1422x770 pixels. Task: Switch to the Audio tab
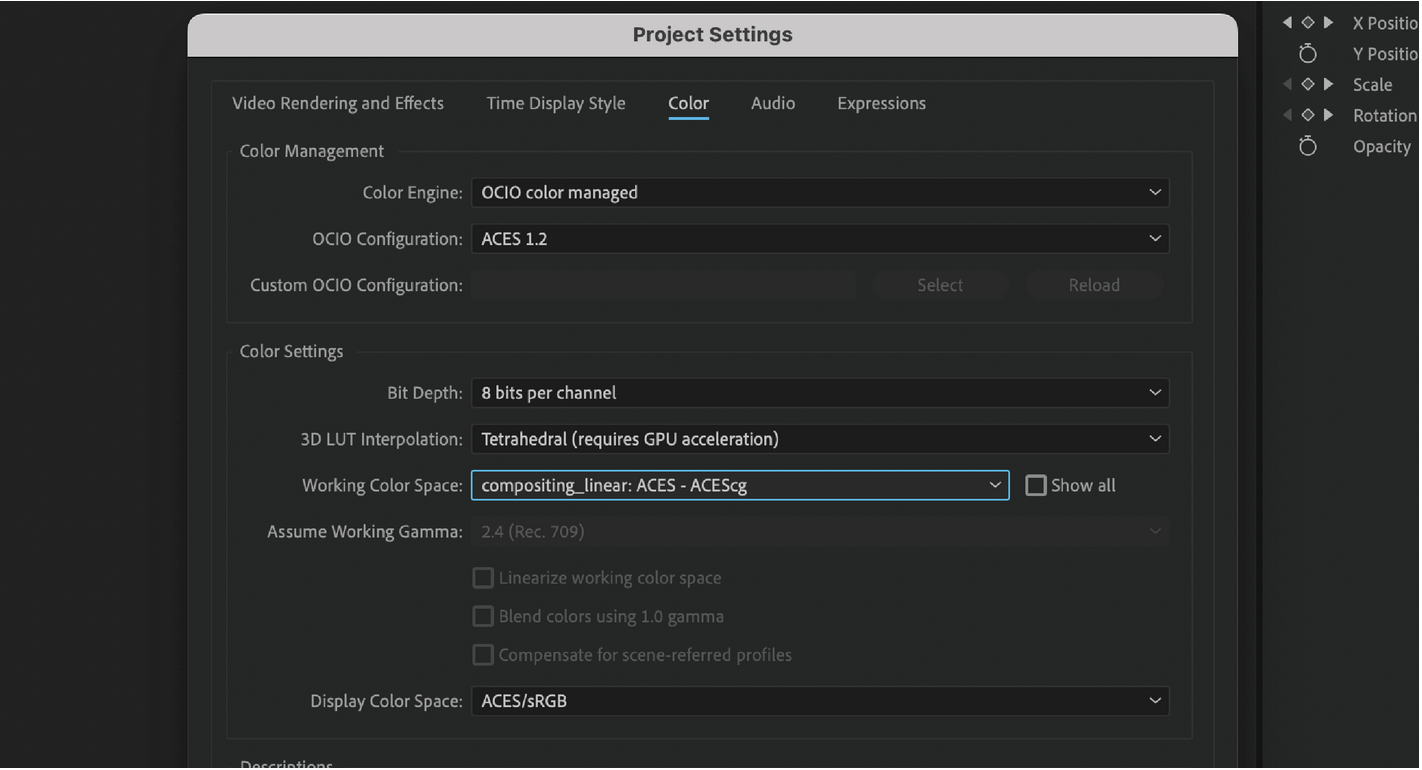coord(773,103)
